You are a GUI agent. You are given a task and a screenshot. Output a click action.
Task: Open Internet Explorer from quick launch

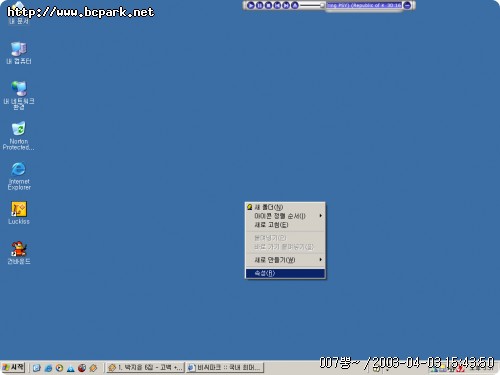(x=48, y=368)
